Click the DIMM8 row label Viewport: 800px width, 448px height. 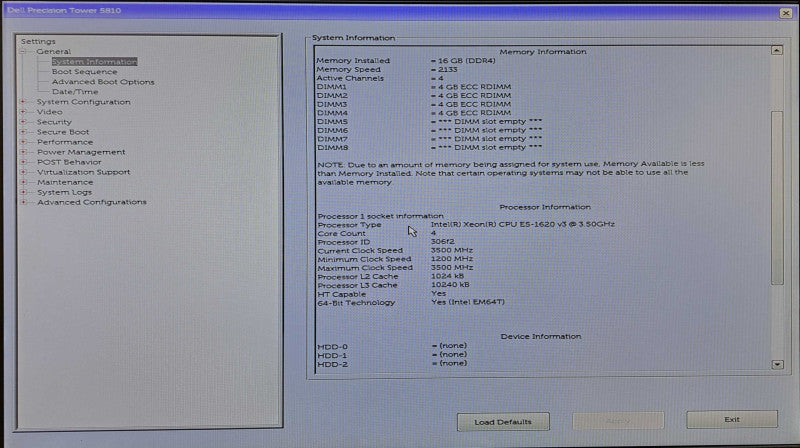tap(332, 147)
